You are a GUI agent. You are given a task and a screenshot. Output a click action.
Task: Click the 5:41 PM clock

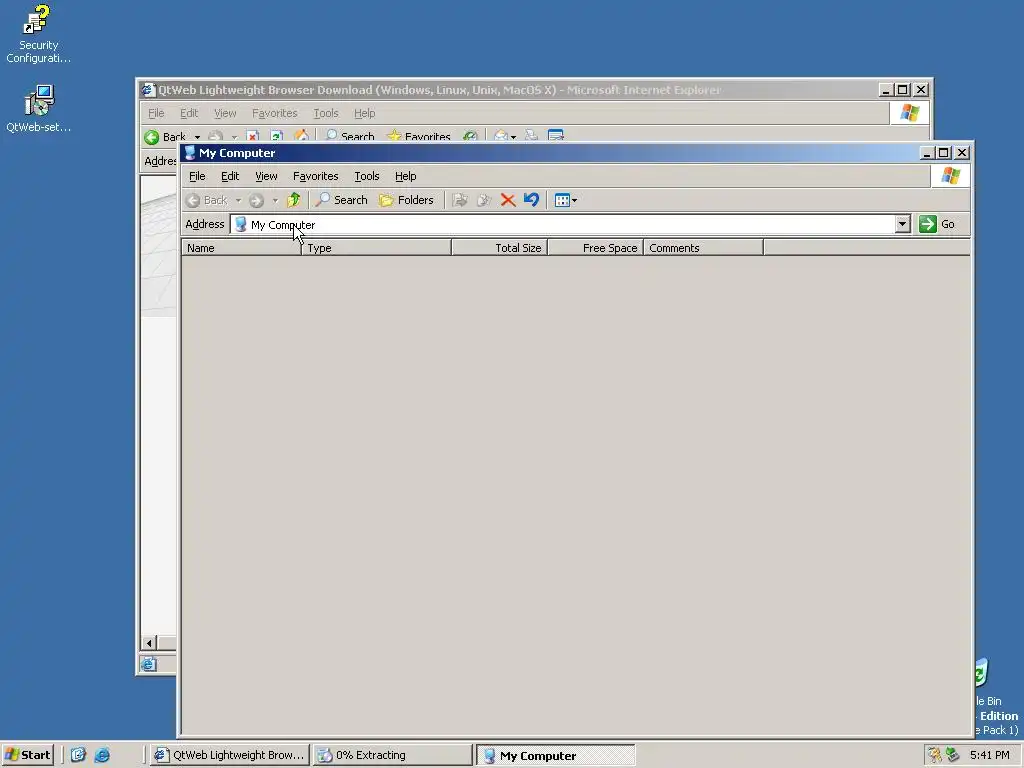click(989, 755)
